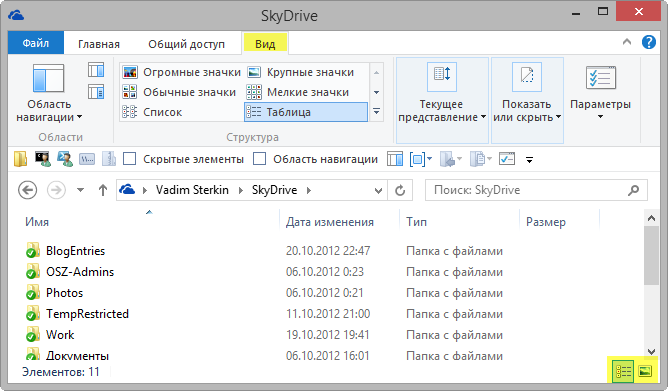The width and height of the screenshot is (668, 391).
Task: Go up one folder level arrow
Action: [x=103, y=190]
